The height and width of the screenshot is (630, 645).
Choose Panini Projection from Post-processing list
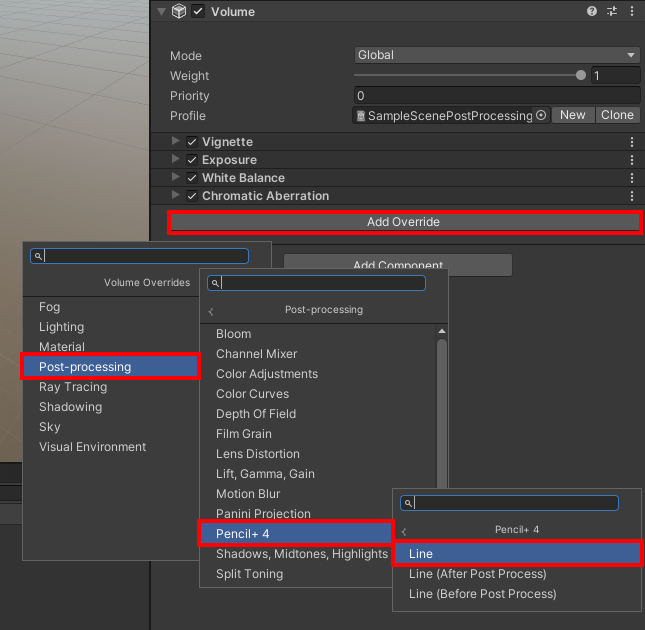(296, 513)
